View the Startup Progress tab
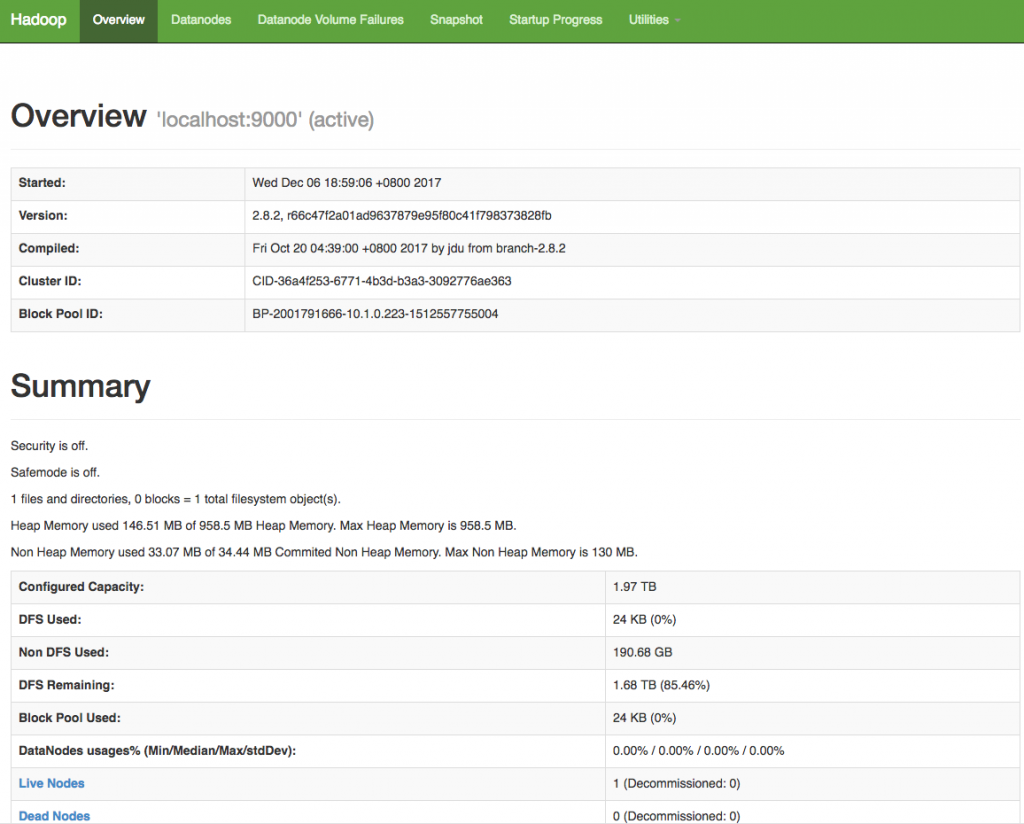1024x824 pixels. click(556, 20)
